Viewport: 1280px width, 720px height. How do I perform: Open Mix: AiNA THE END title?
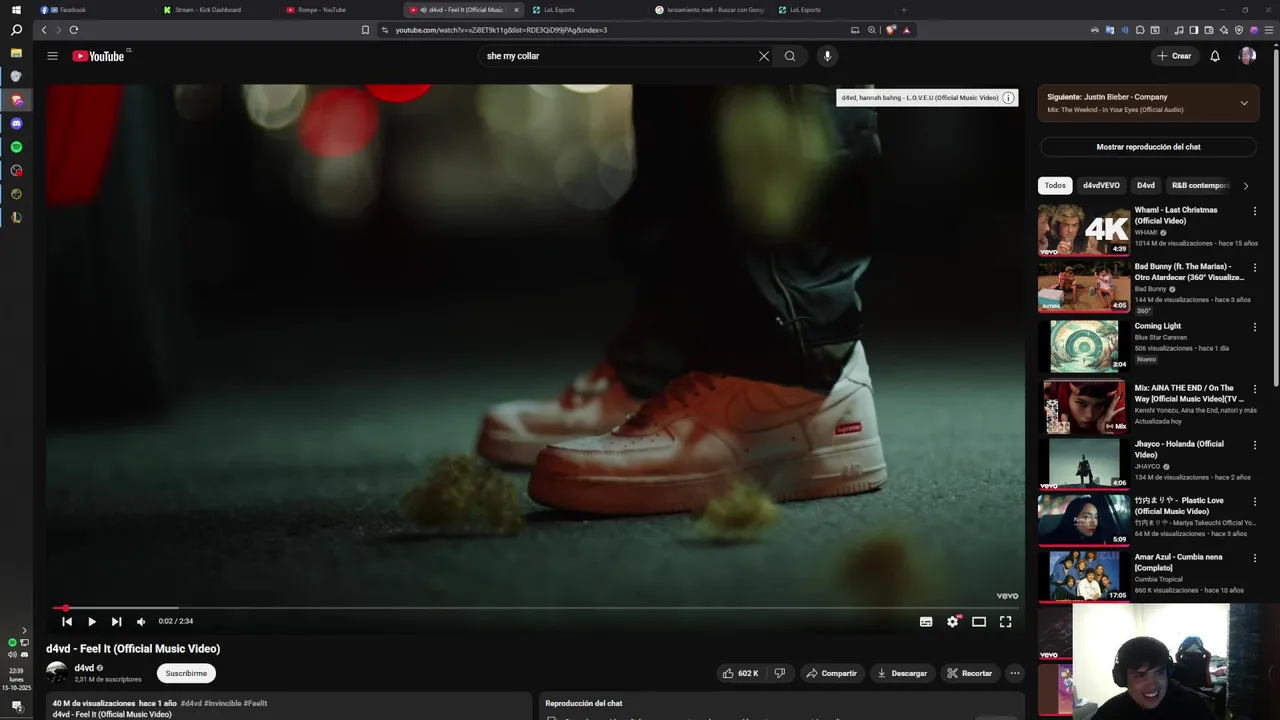[x=1189, y=393]
